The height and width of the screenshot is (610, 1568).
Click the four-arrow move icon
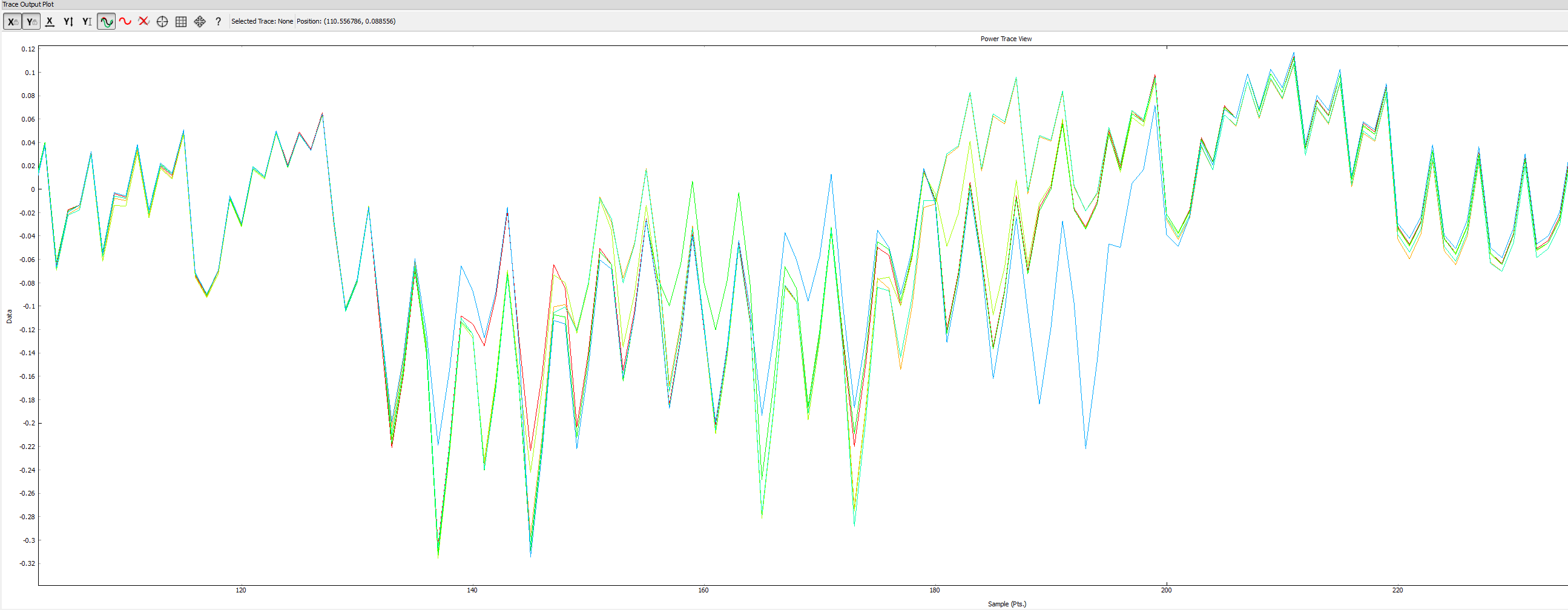[x=200, y=22]
